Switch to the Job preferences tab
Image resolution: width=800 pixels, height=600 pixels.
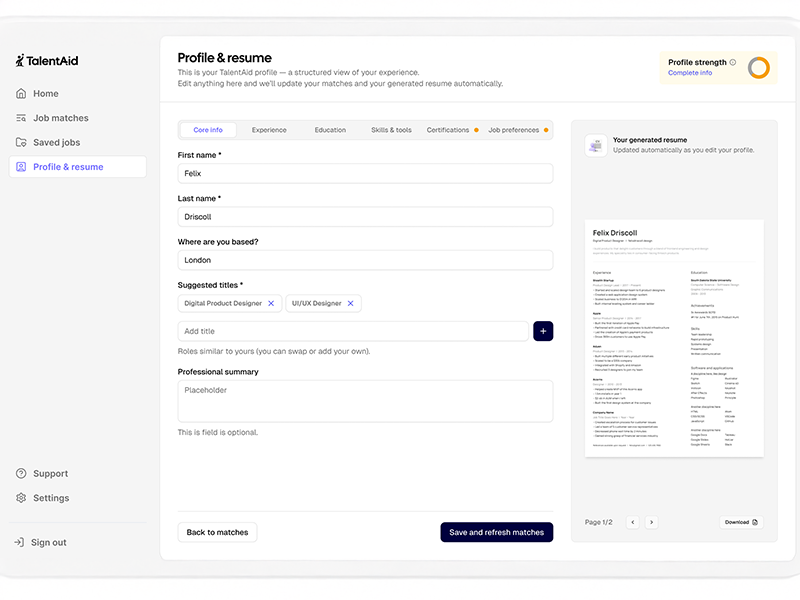coord(518,130)
